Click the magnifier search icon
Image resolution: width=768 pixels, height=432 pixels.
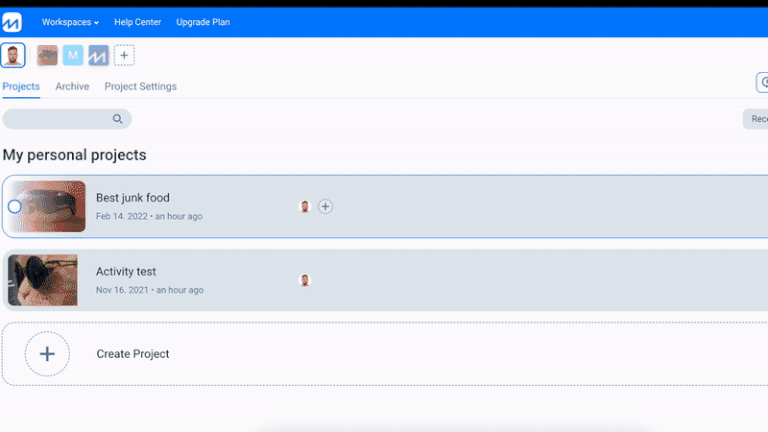(118, 119)
